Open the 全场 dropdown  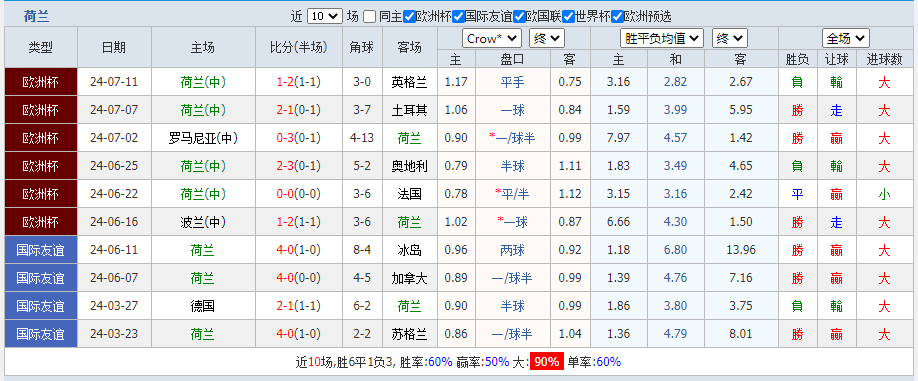pyautogui.click(x=845, y=39)
